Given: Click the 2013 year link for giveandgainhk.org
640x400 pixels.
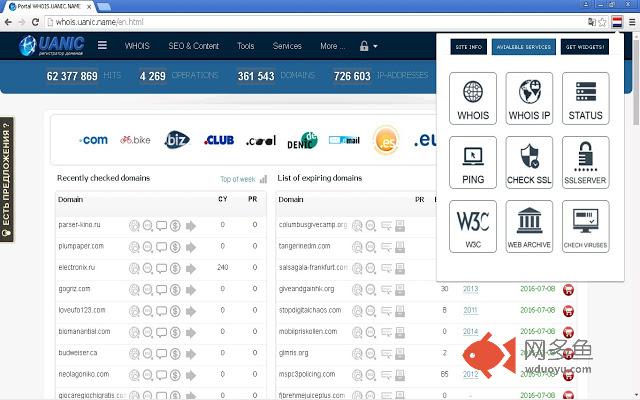Looking at the screenshot, I should coord(470,289).
